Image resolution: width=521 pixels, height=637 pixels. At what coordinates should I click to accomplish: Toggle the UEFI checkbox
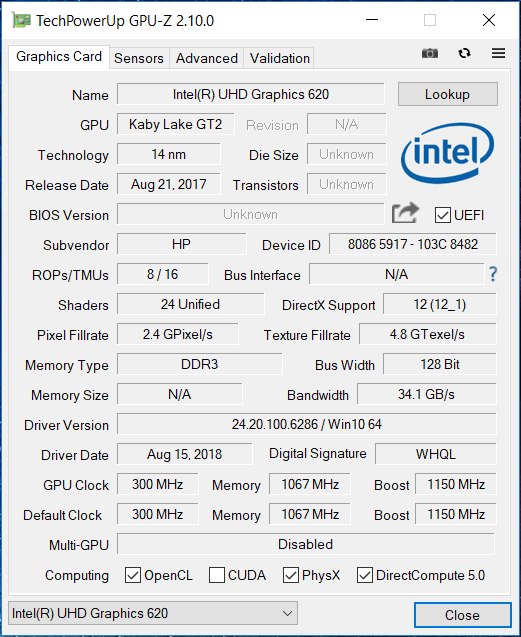443,215
